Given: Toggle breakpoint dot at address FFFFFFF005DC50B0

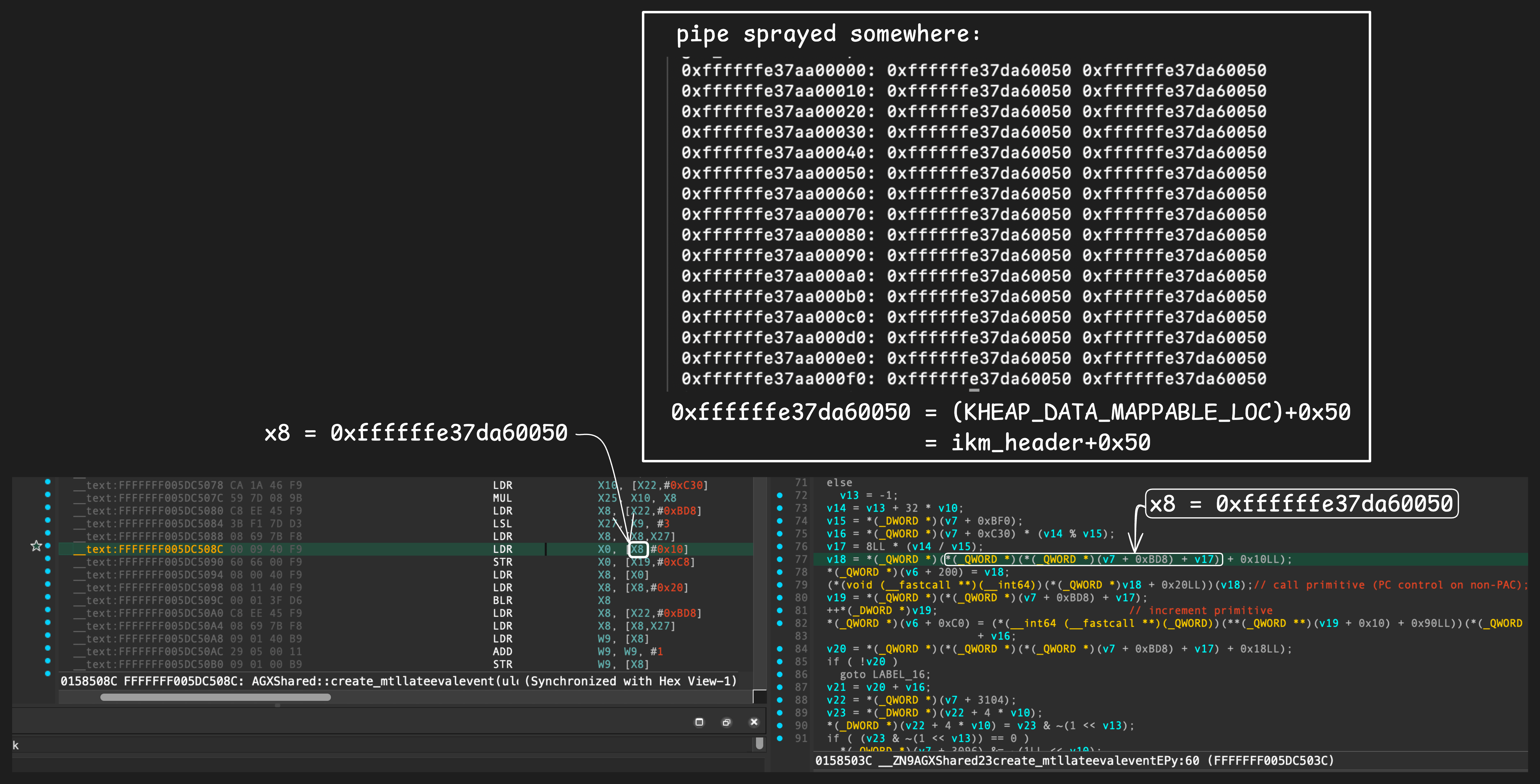Looking at the screenshot, I should click(x=48, y=661).
